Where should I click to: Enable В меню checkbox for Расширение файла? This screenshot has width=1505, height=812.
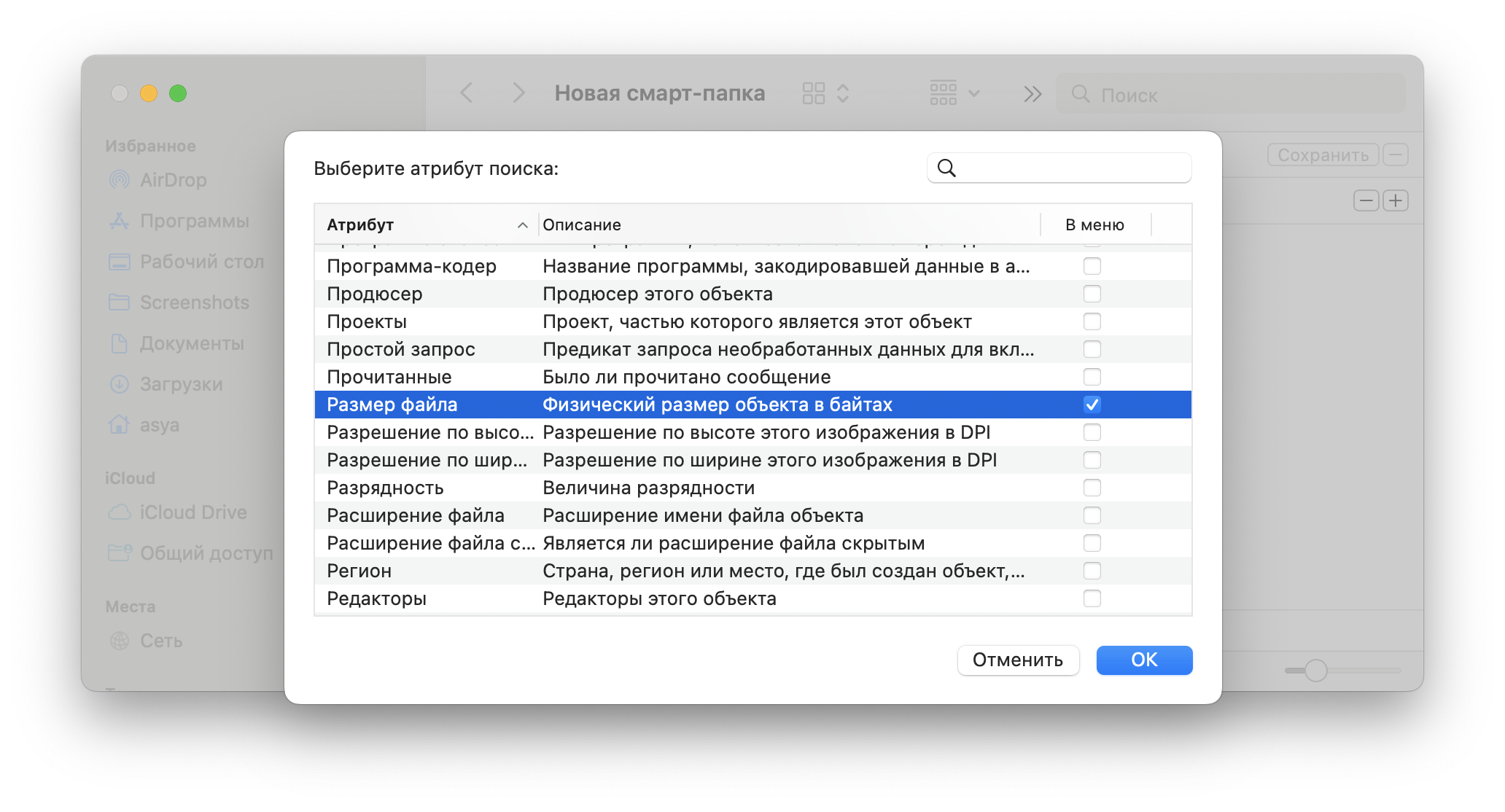point(1093,516)
